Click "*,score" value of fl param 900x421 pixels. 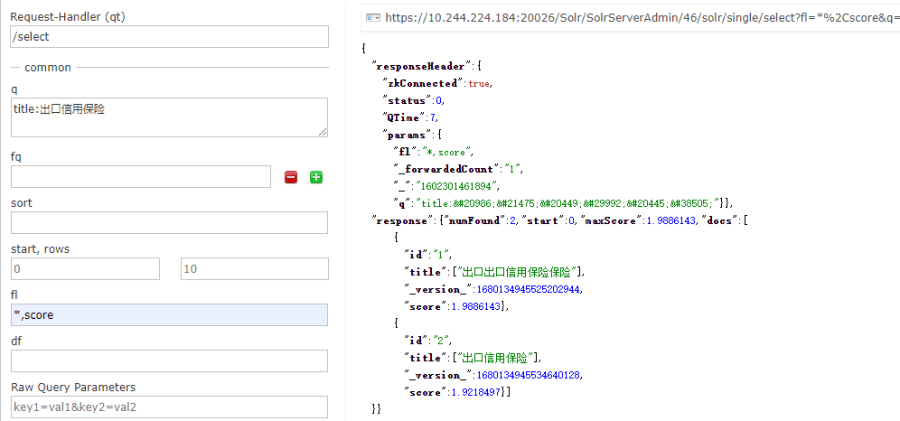[x=447, y=152]
